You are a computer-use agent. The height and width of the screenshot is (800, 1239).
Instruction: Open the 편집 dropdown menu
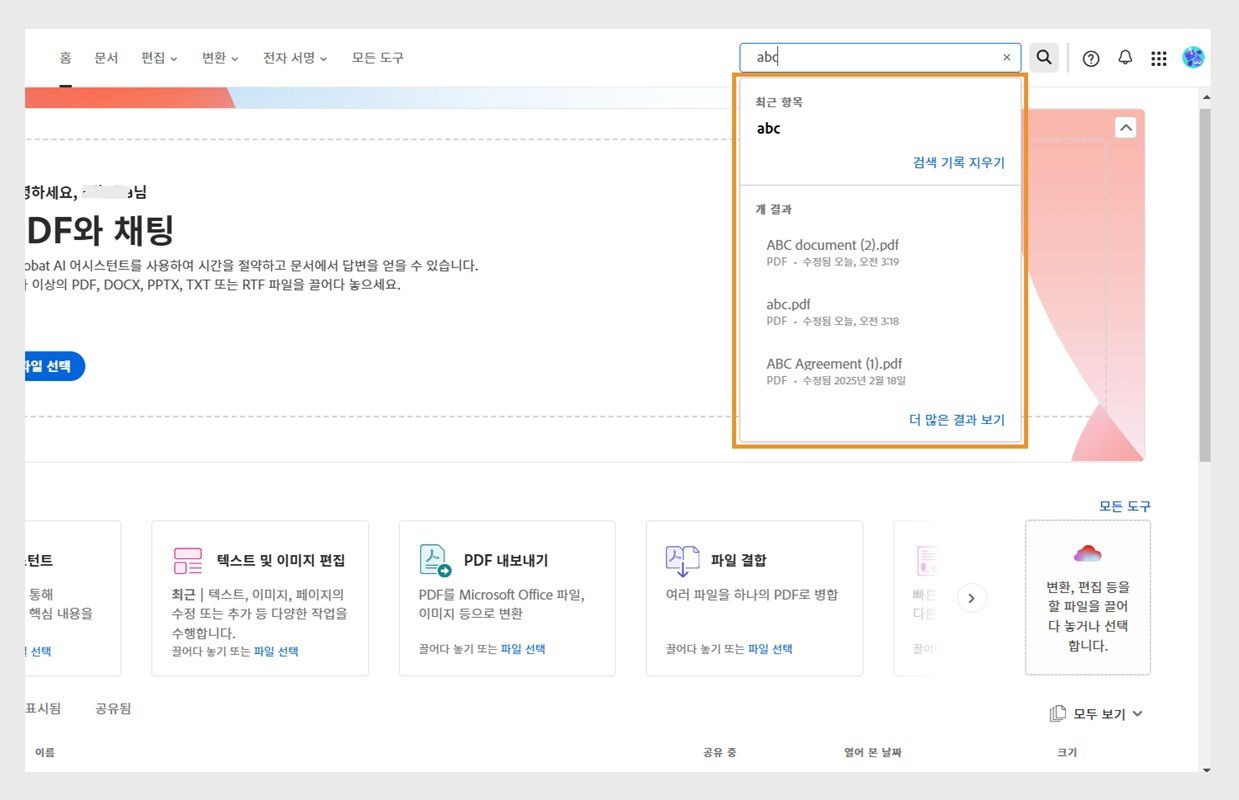click(159, 58)
